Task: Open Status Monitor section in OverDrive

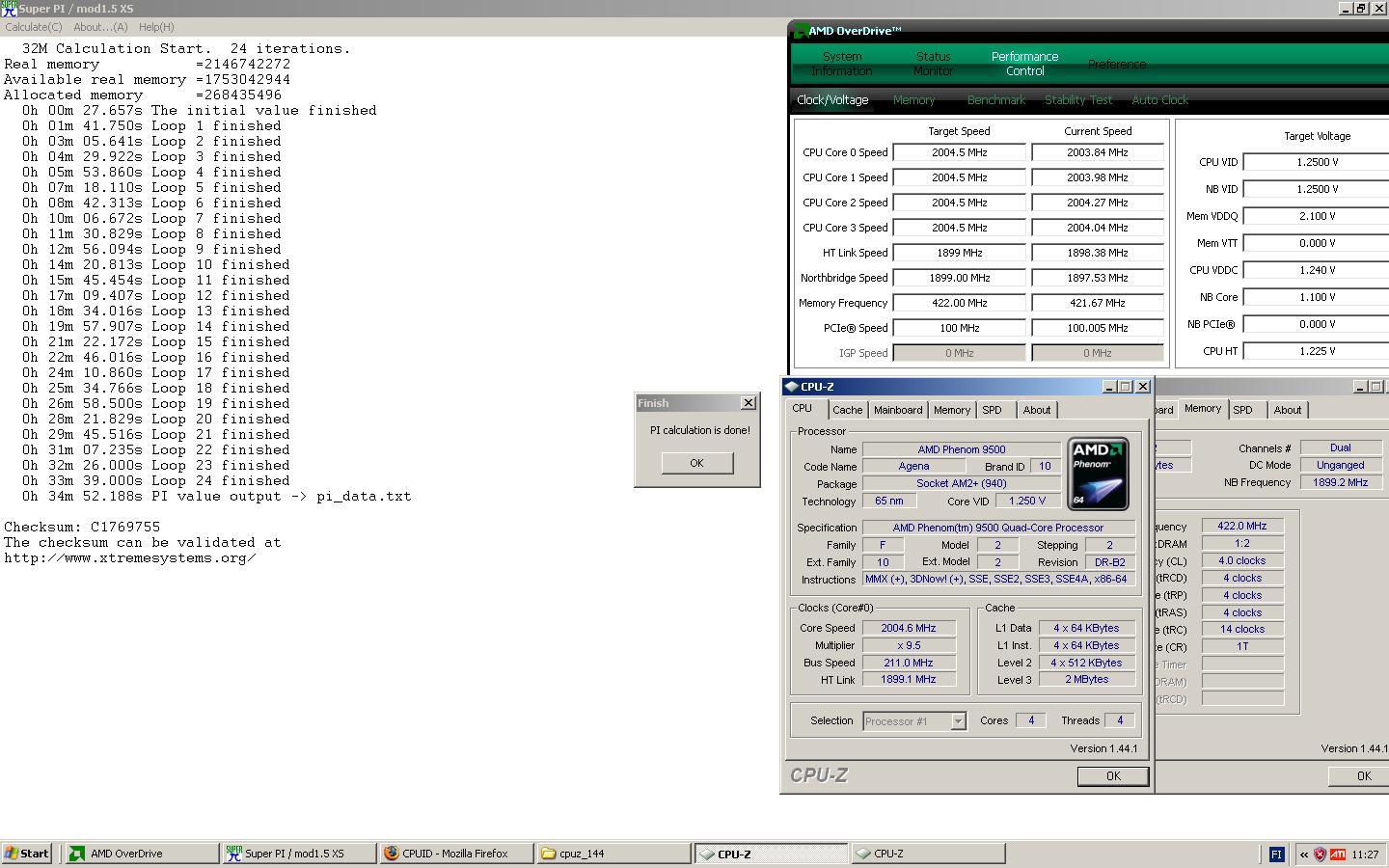Action: (x=933, y=64)
